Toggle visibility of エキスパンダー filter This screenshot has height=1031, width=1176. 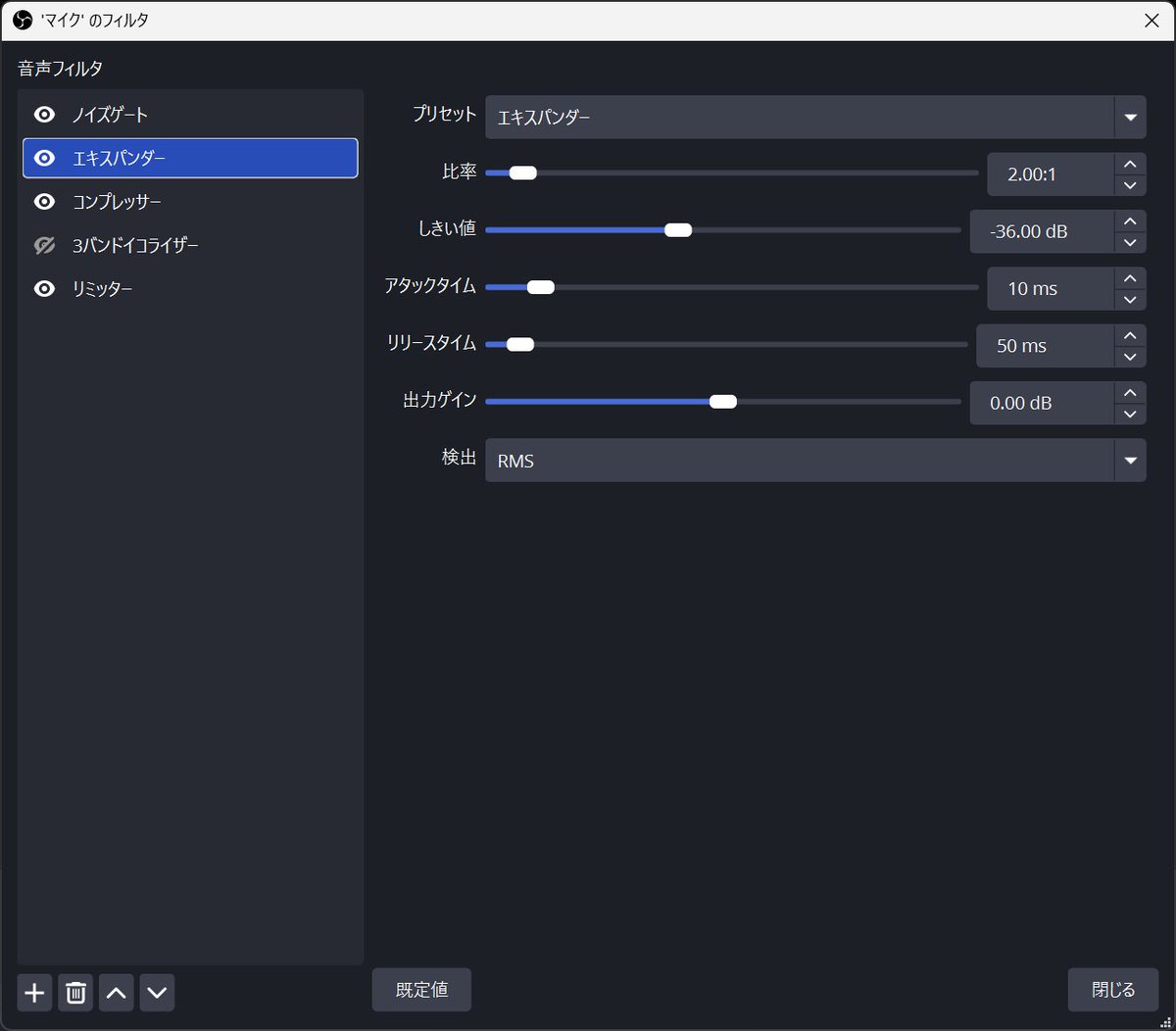pyautogui.click(x=44, y=158)
